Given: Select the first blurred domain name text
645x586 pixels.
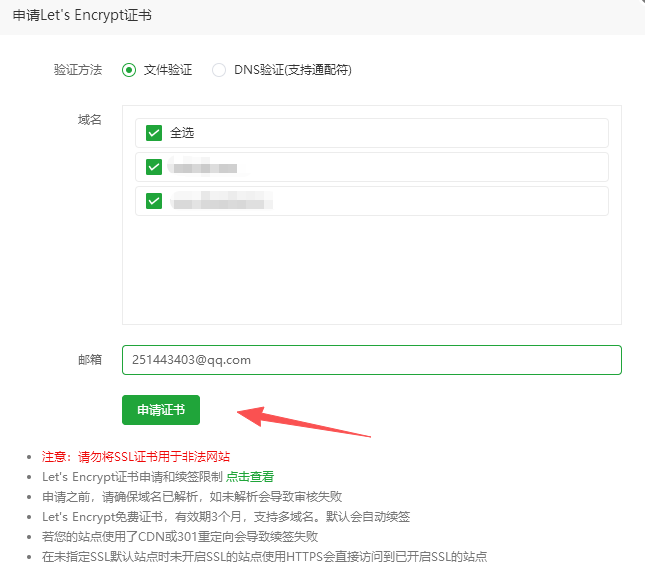Looking at the screenshot, I should click(204, 167).
